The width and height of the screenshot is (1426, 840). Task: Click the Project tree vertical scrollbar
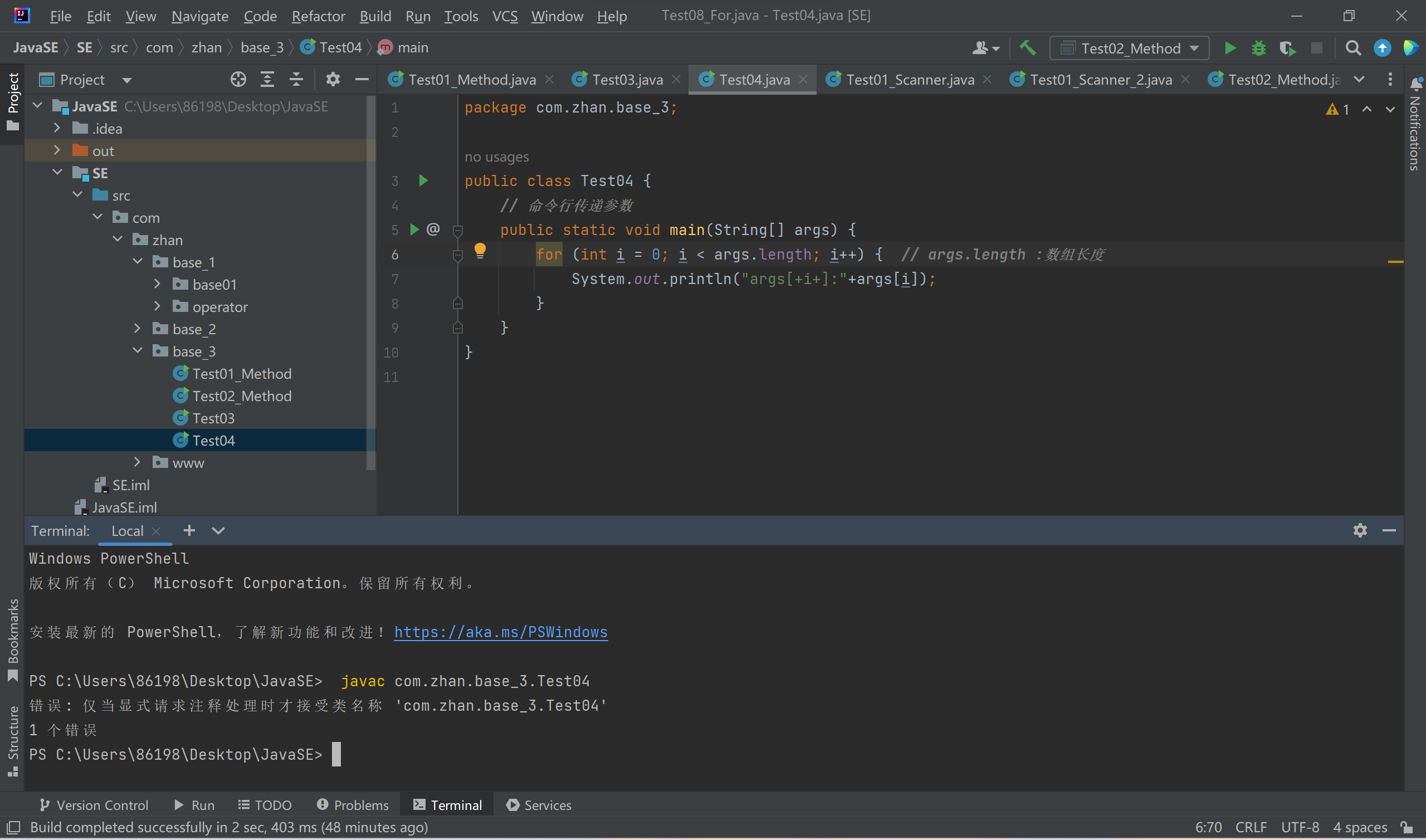point(371,283)
